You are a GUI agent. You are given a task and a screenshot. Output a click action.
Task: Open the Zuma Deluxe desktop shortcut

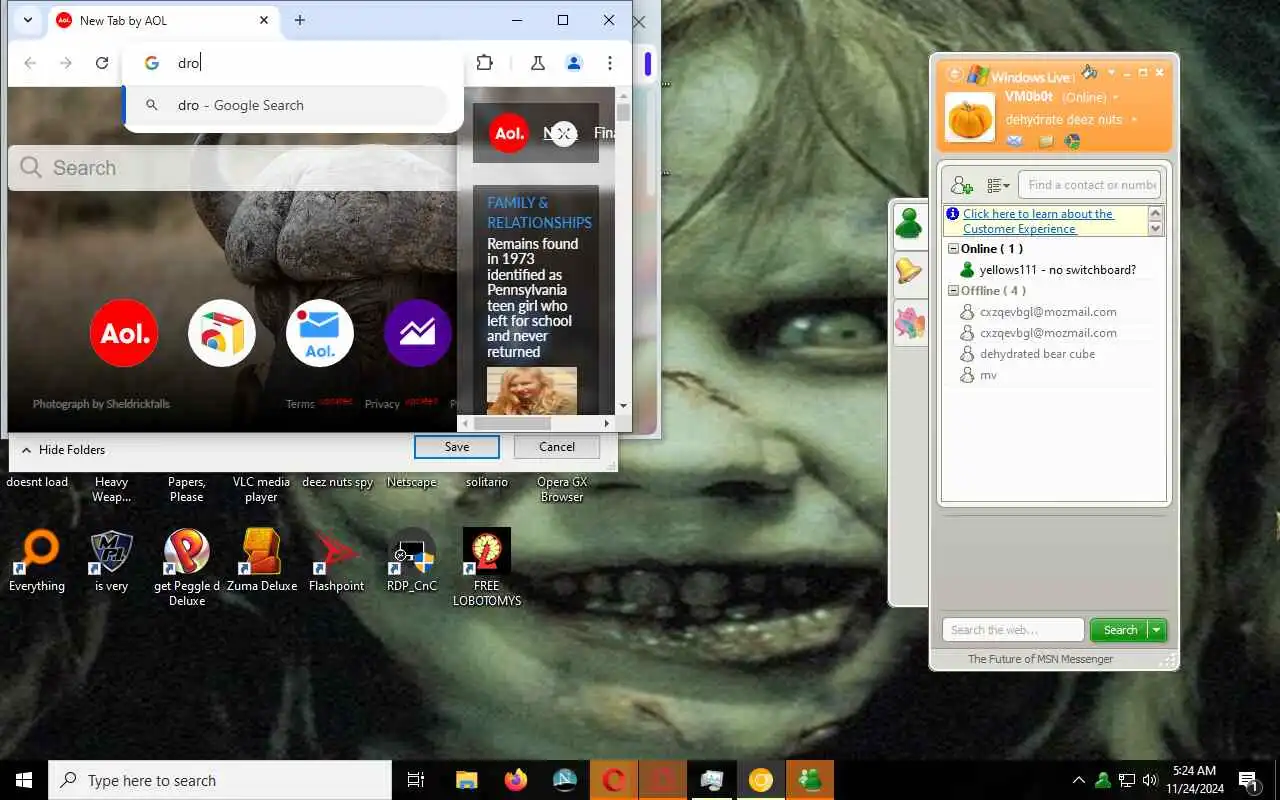(x=262, y=562)
